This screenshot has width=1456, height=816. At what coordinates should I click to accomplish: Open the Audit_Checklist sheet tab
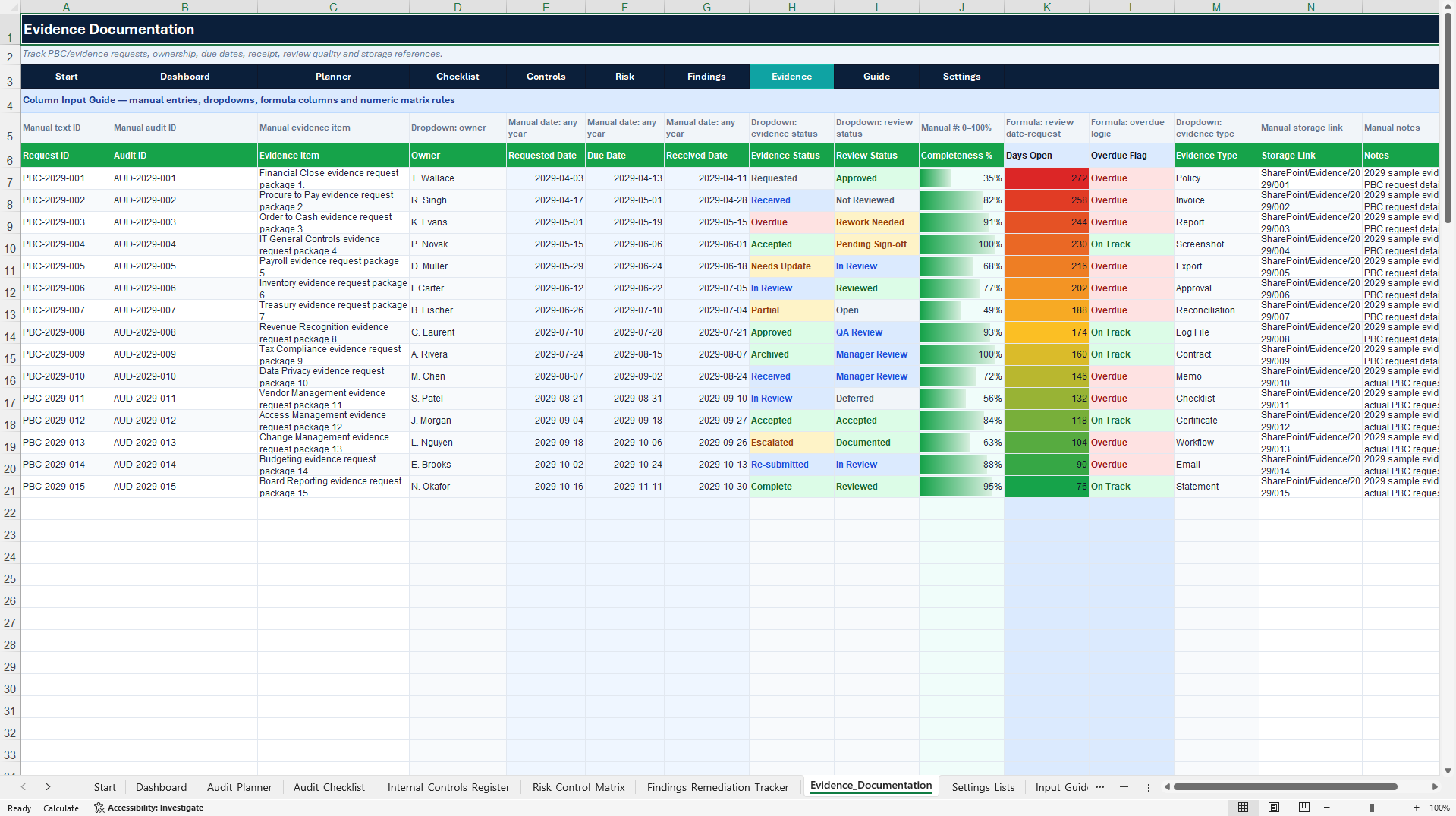329,787
